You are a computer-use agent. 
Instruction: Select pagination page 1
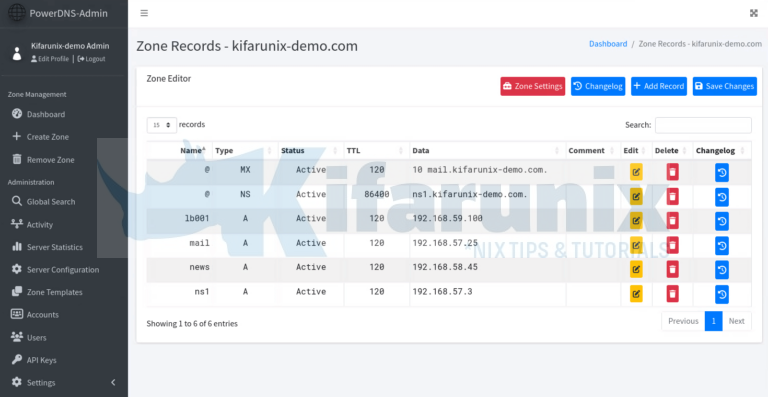pos(713,321)
